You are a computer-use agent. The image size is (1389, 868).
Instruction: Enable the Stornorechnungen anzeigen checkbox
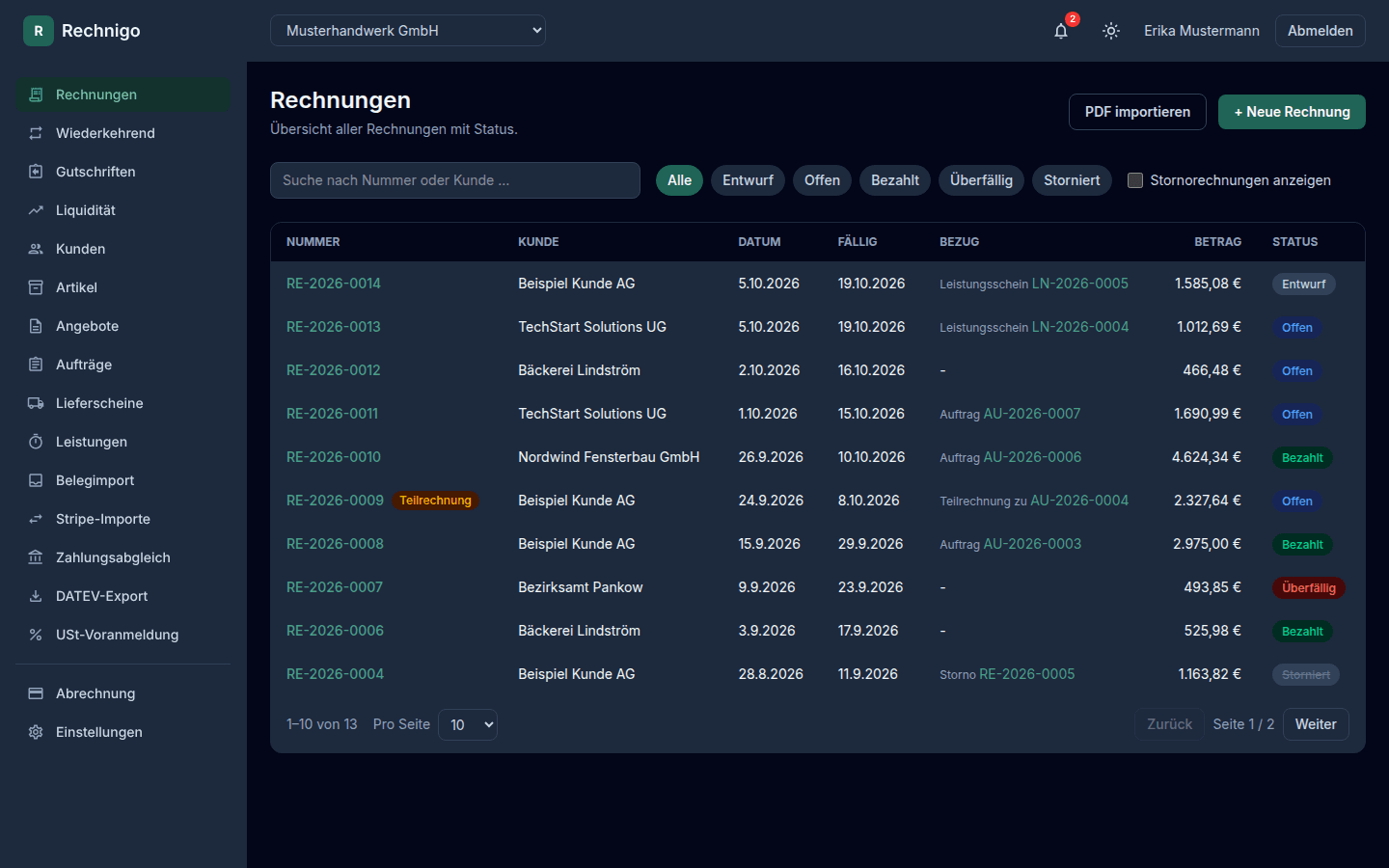1135,180
